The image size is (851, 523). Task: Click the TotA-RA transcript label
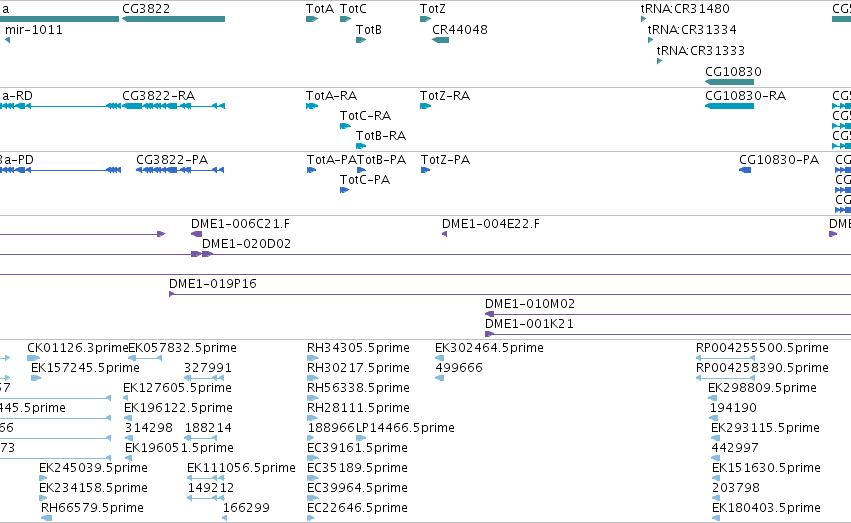pyautogui.click(x=332, y=95)
